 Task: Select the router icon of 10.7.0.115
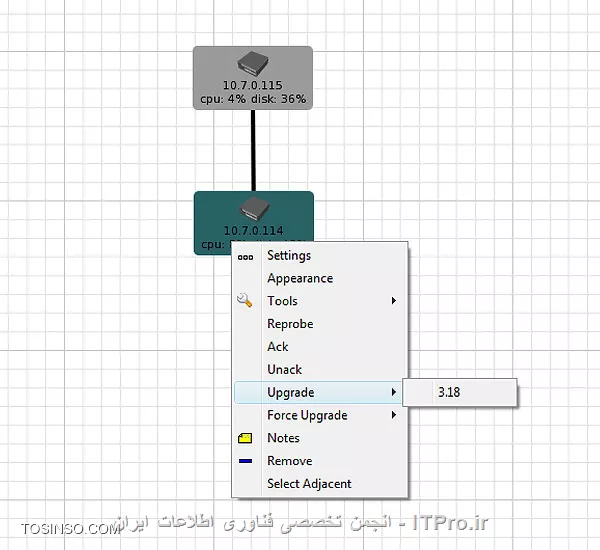click(253, 64)
